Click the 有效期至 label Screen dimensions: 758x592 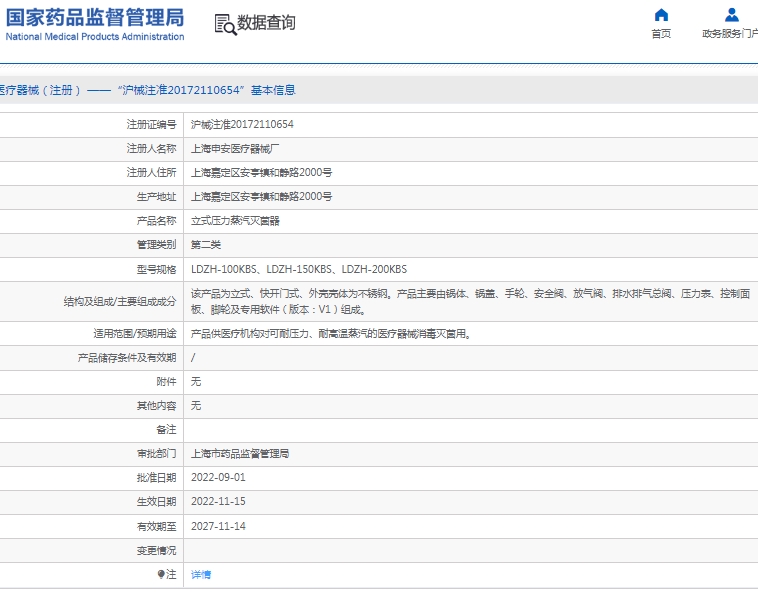(x=156, y=526)
